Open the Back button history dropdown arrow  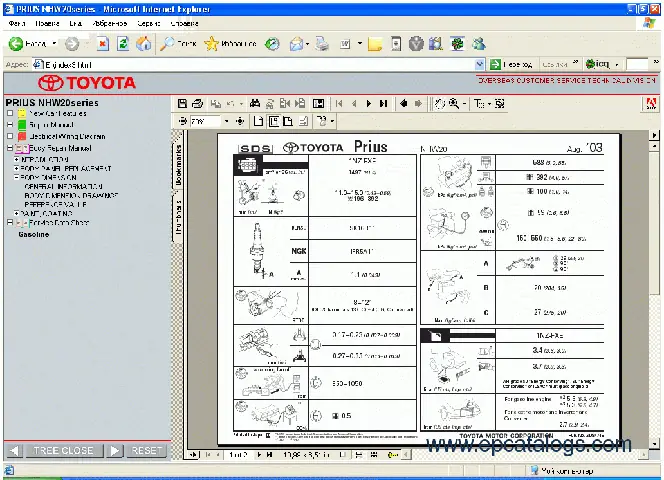54,44
